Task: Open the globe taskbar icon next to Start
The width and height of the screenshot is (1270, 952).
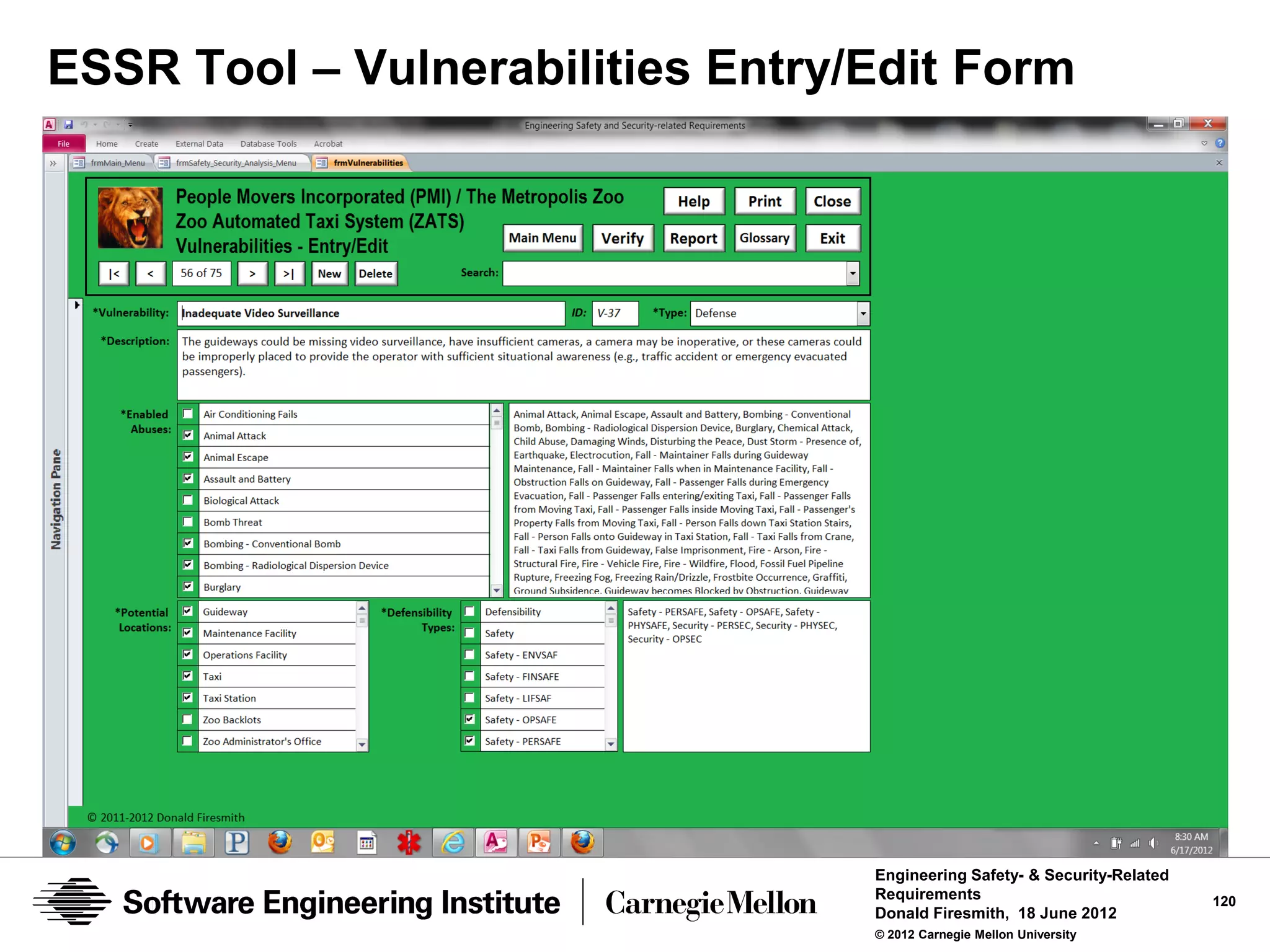Action: click(107, 843)
